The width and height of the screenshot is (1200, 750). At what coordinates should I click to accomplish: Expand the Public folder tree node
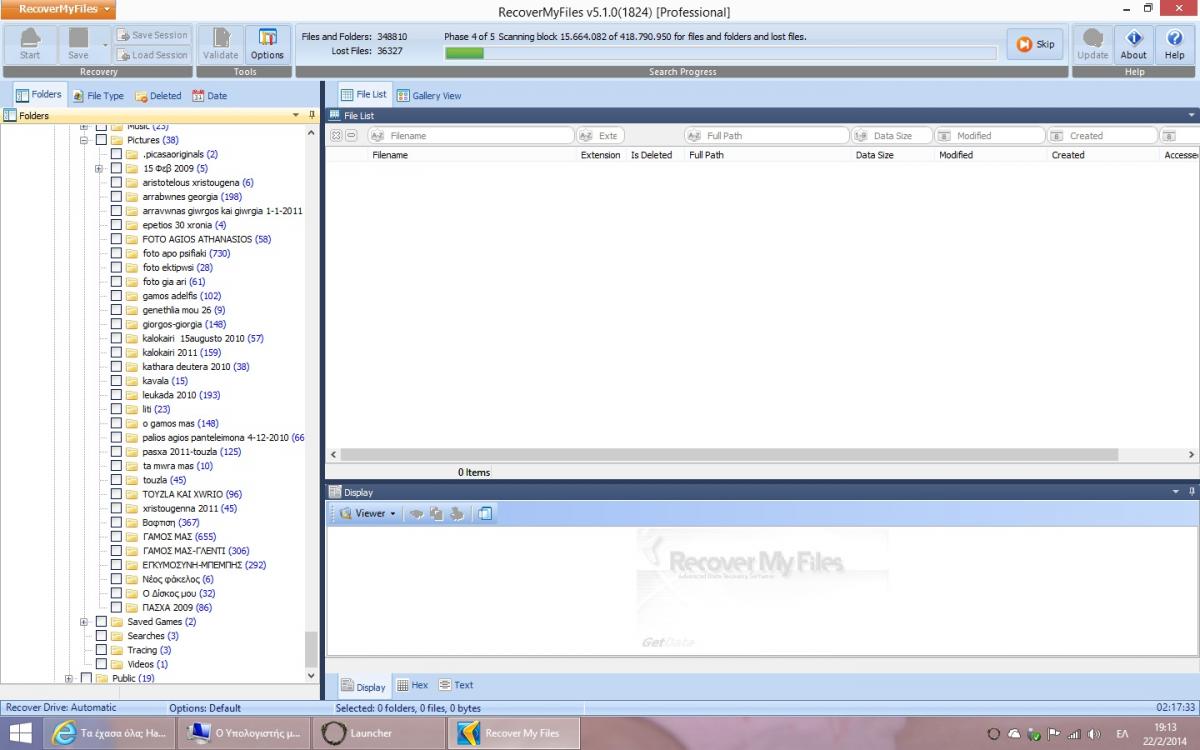(69, 679)
